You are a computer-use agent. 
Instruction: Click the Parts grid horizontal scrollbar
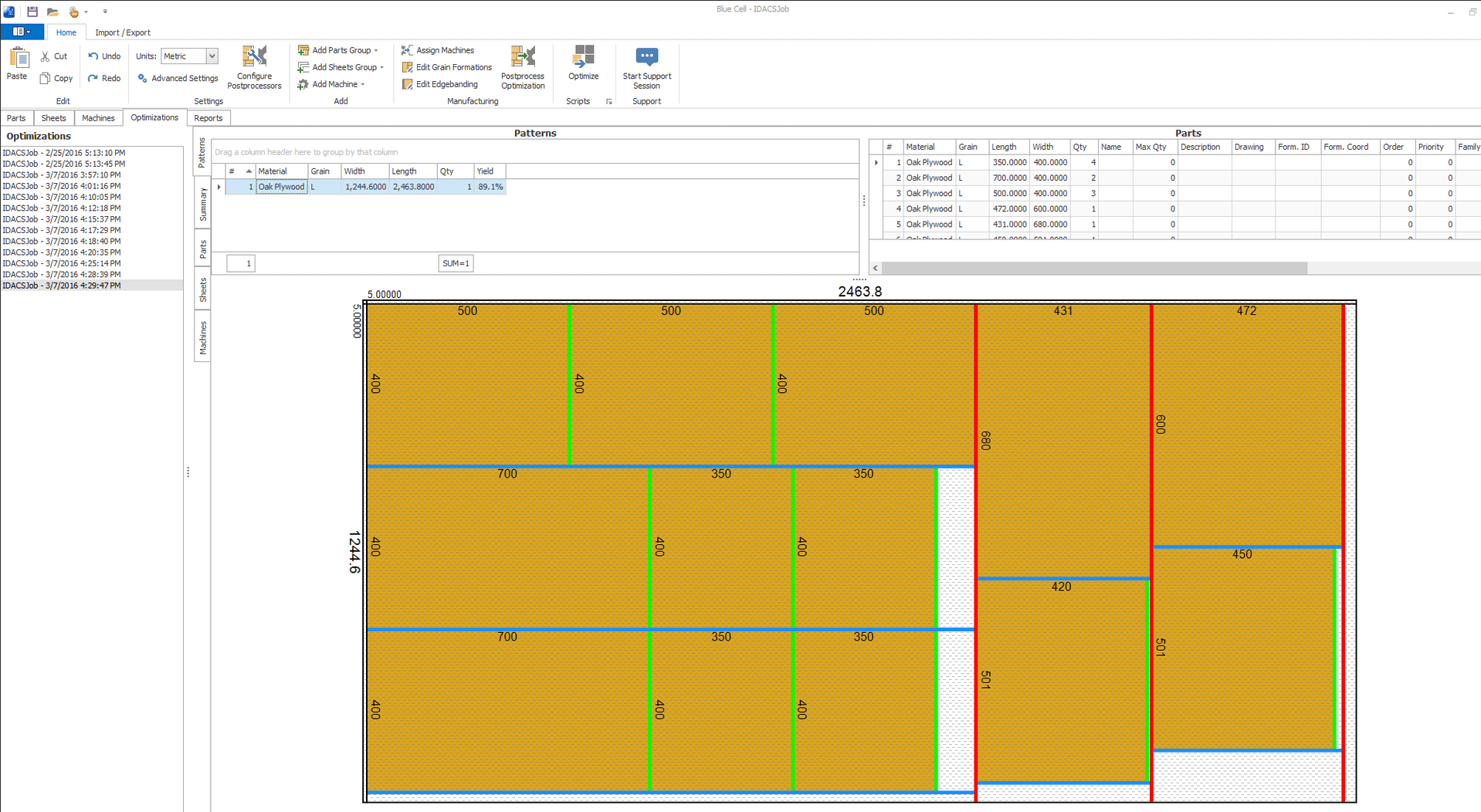point(1094,268)
